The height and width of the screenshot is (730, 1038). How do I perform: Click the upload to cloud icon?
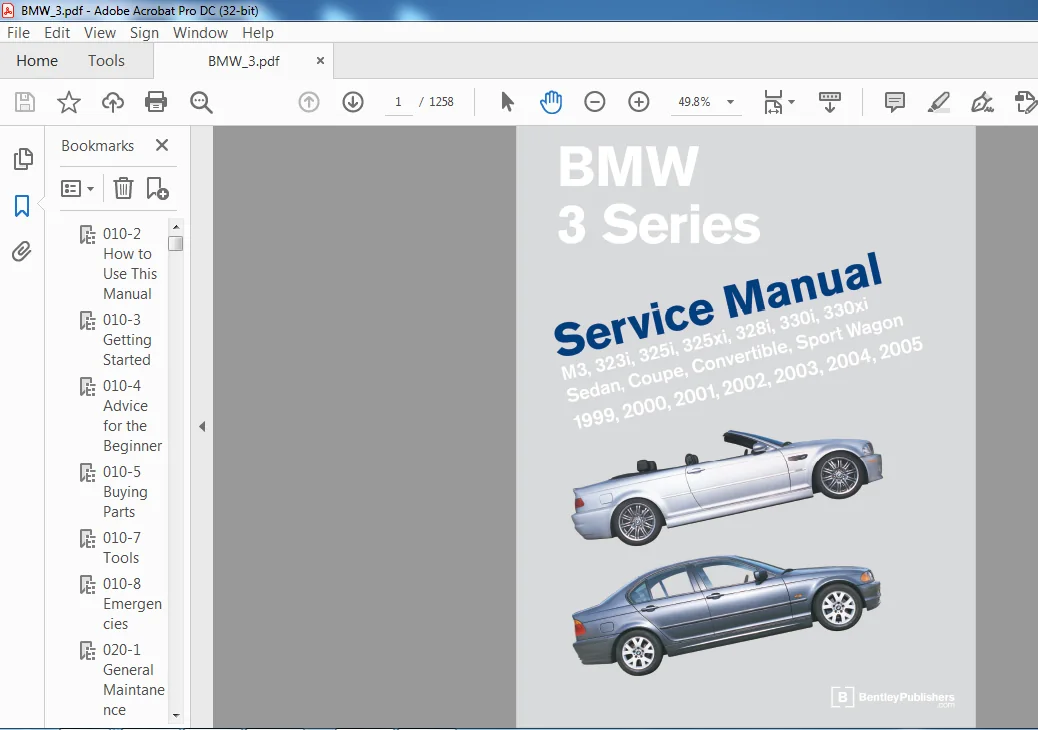coord(113,102)
